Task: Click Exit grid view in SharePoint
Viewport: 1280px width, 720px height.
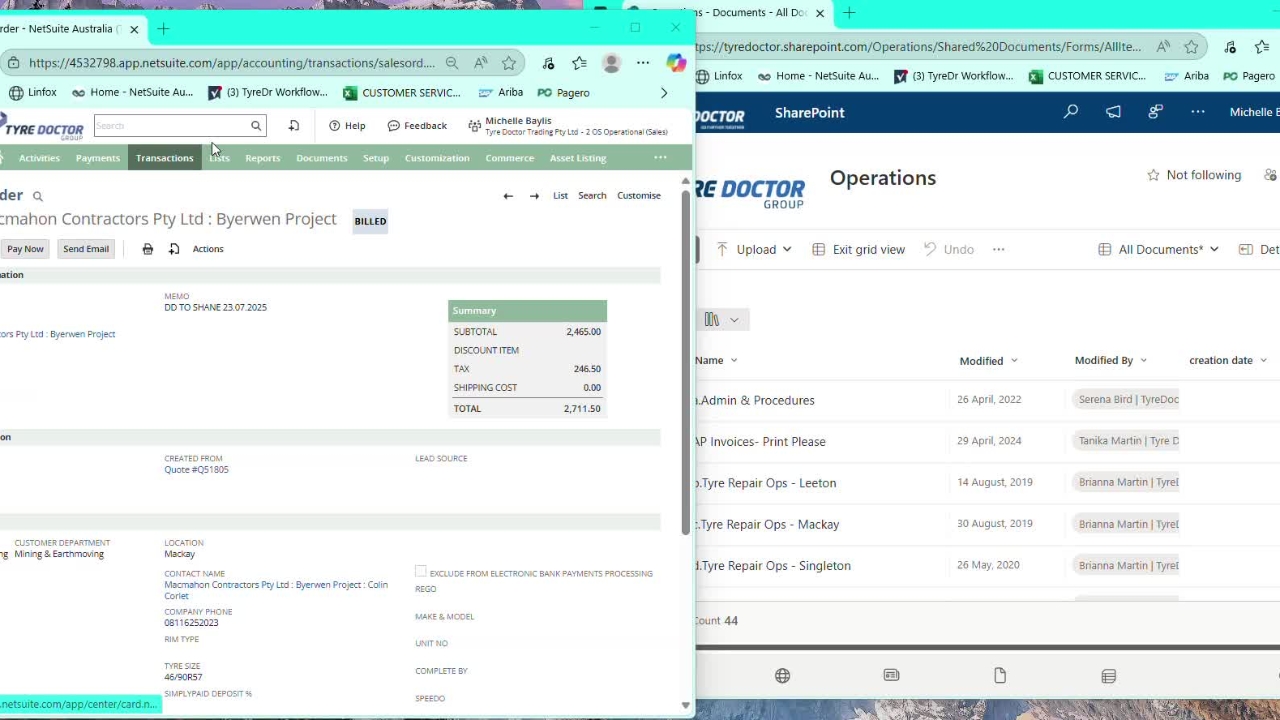Action: (858, 250)
